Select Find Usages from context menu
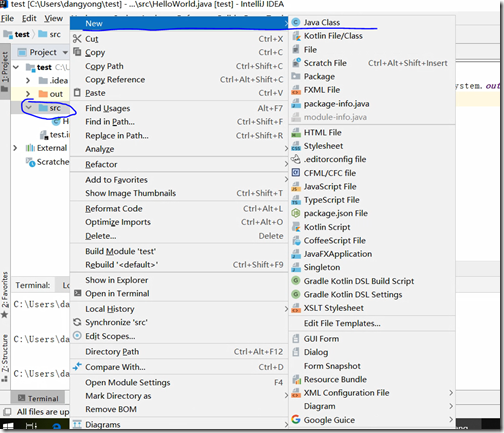This screenshot has height=433, width=504. (x=180, y=108)
